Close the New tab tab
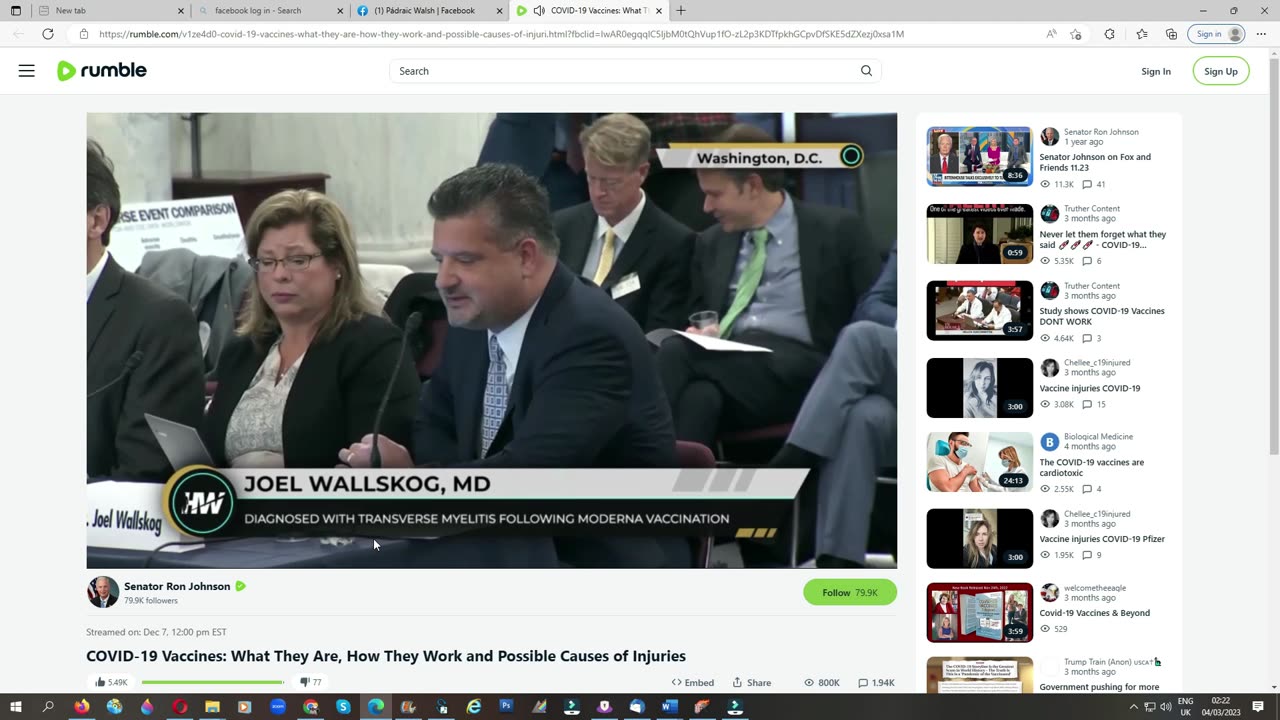Screen dimensions: 1280x720 (x=181, y=11)
